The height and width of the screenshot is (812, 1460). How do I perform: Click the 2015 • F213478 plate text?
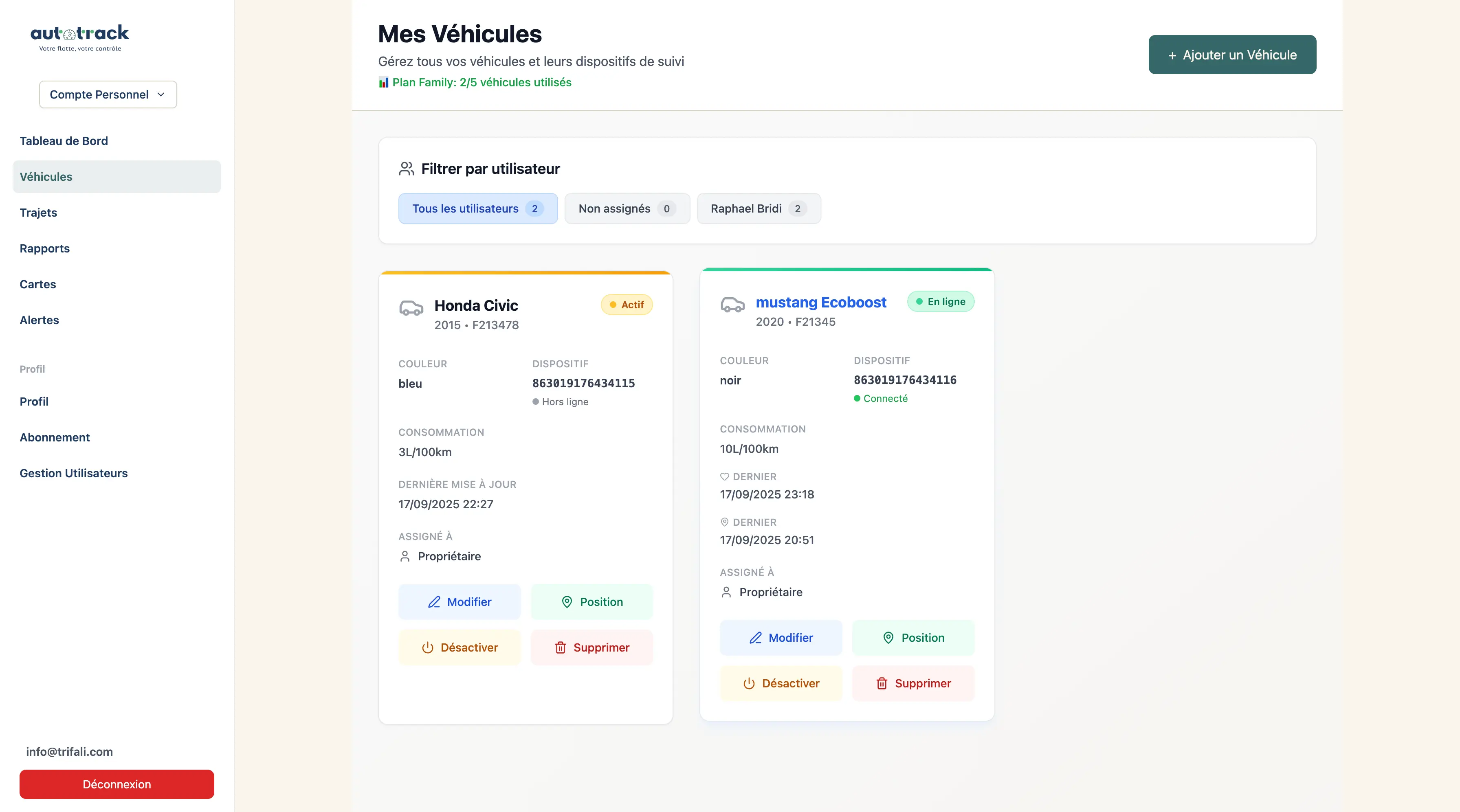tap(477, 325)
